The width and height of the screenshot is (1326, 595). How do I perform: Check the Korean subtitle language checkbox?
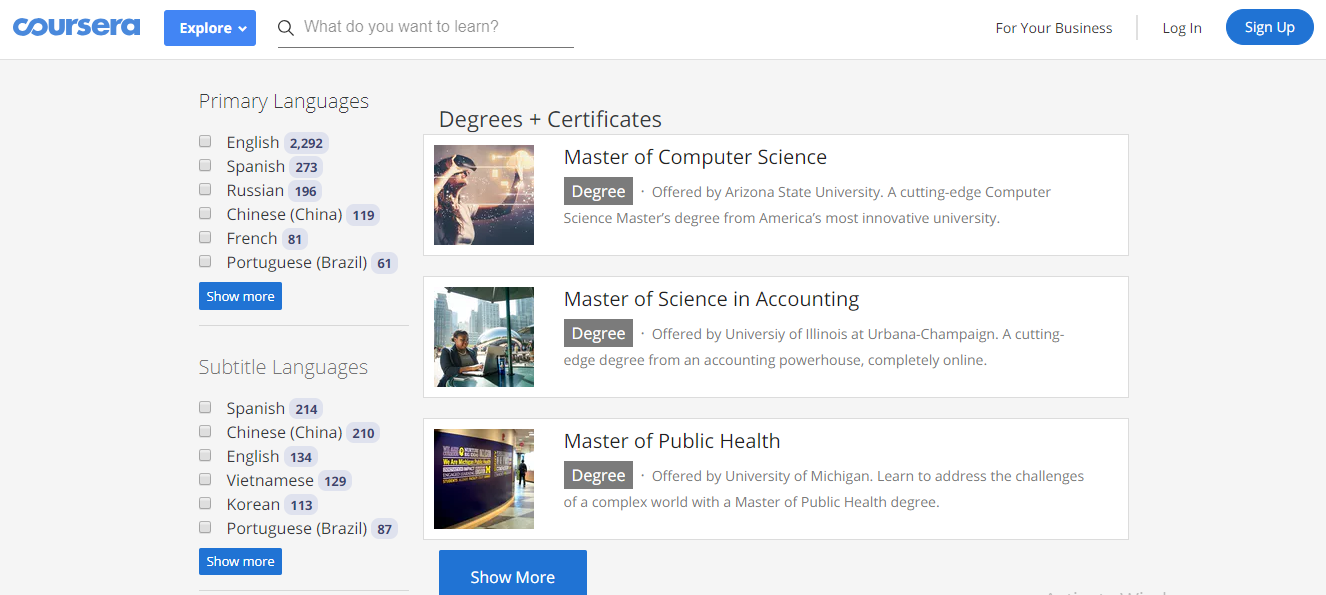205,503
